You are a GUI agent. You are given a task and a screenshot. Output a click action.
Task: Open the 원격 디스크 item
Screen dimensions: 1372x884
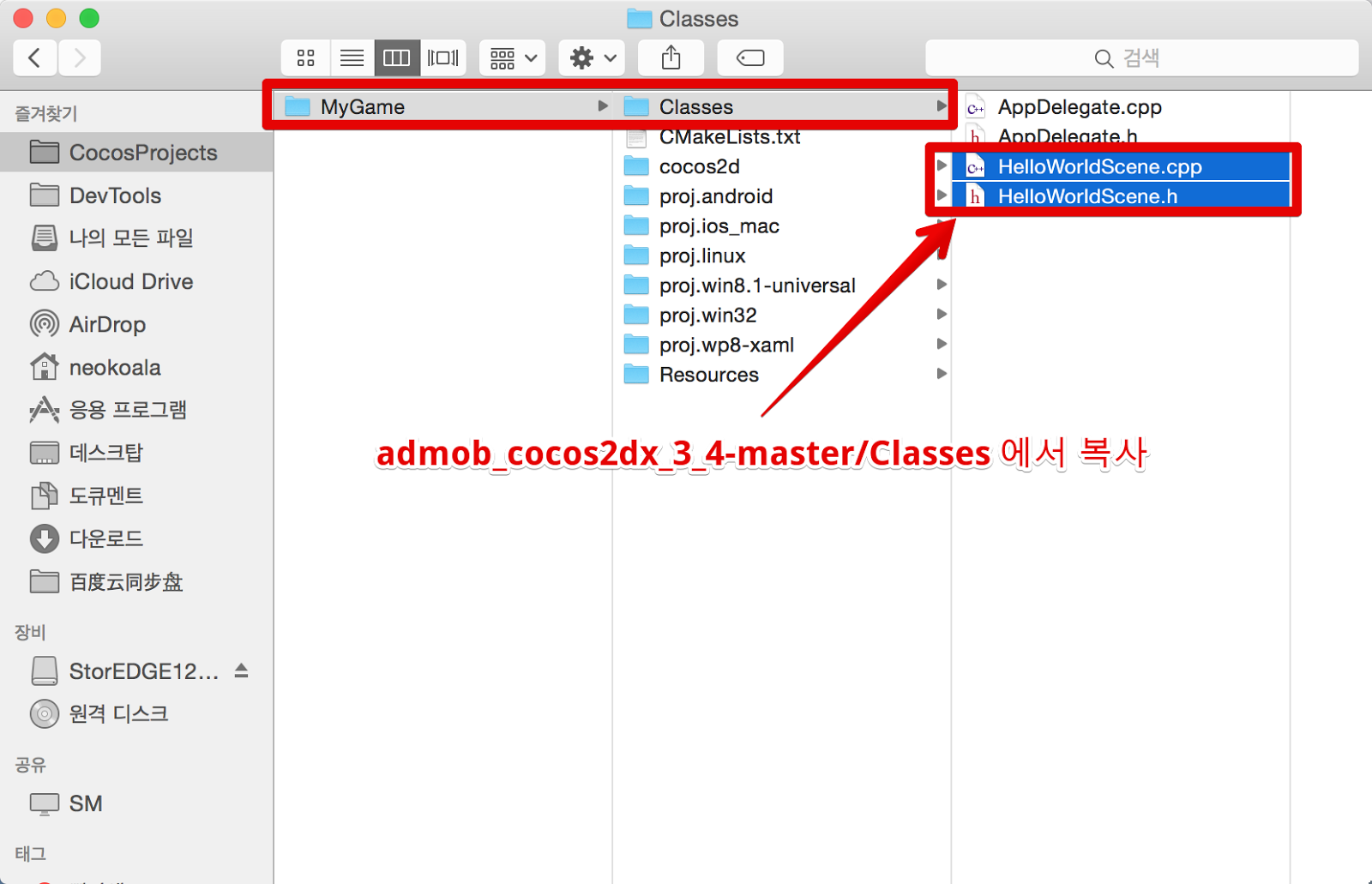117,713
